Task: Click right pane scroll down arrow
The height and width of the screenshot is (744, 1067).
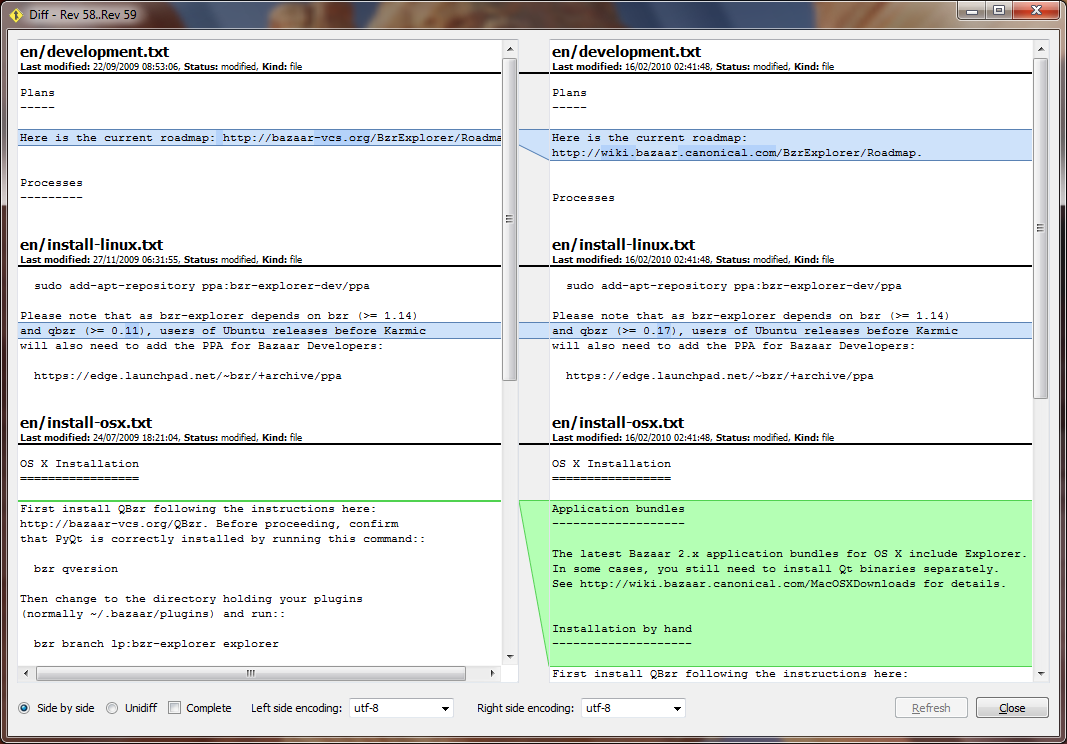Action: click(1040, 674)
